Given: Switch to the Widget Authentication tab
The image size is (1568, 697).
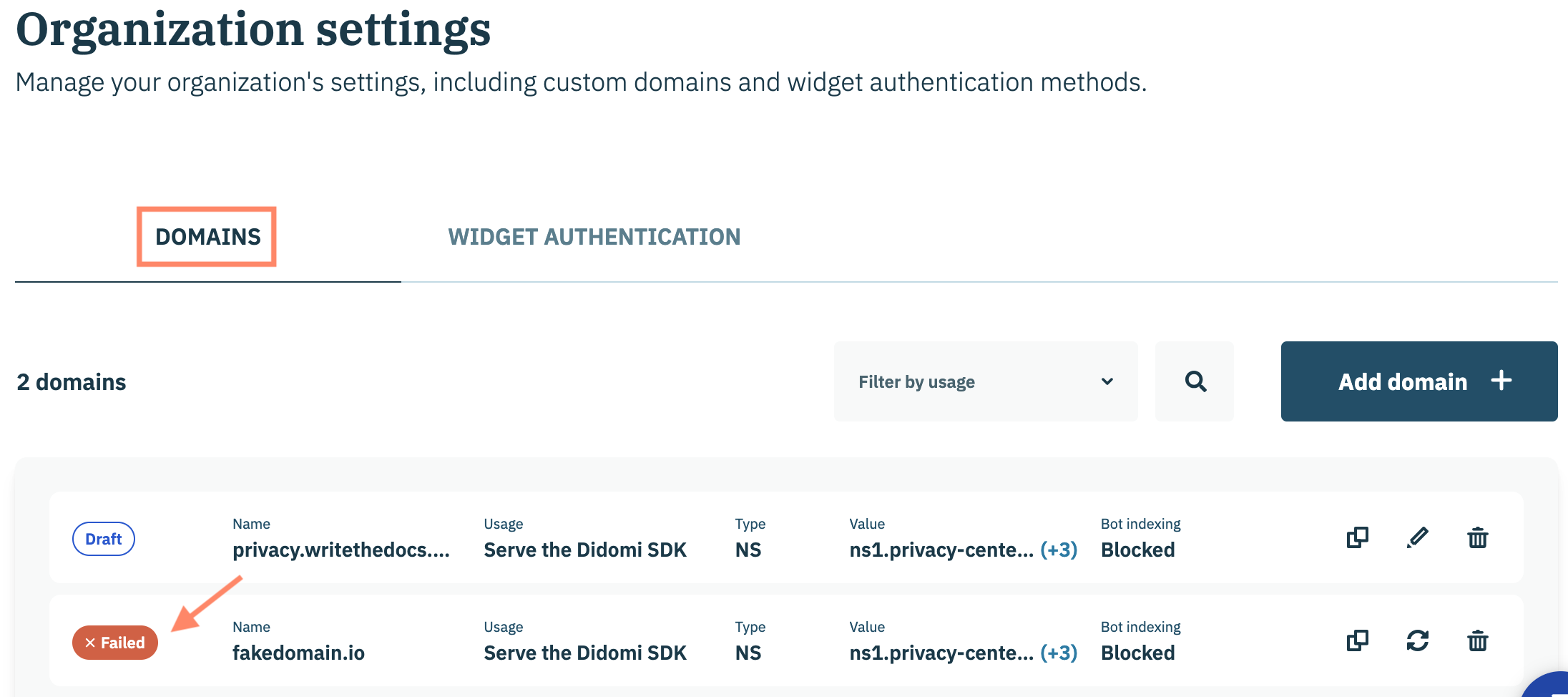Looking at the screenshot, I should pyautogui.click(x=594, y=237).
